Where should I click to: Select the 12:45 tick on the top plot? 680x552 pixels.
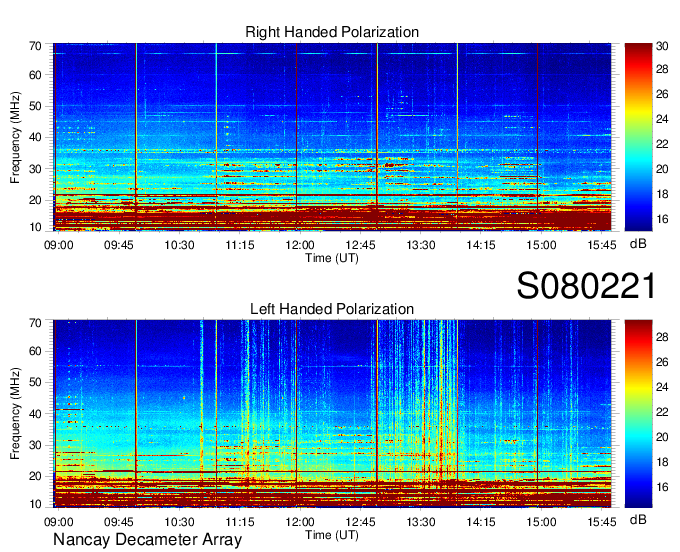pos(360,245)
